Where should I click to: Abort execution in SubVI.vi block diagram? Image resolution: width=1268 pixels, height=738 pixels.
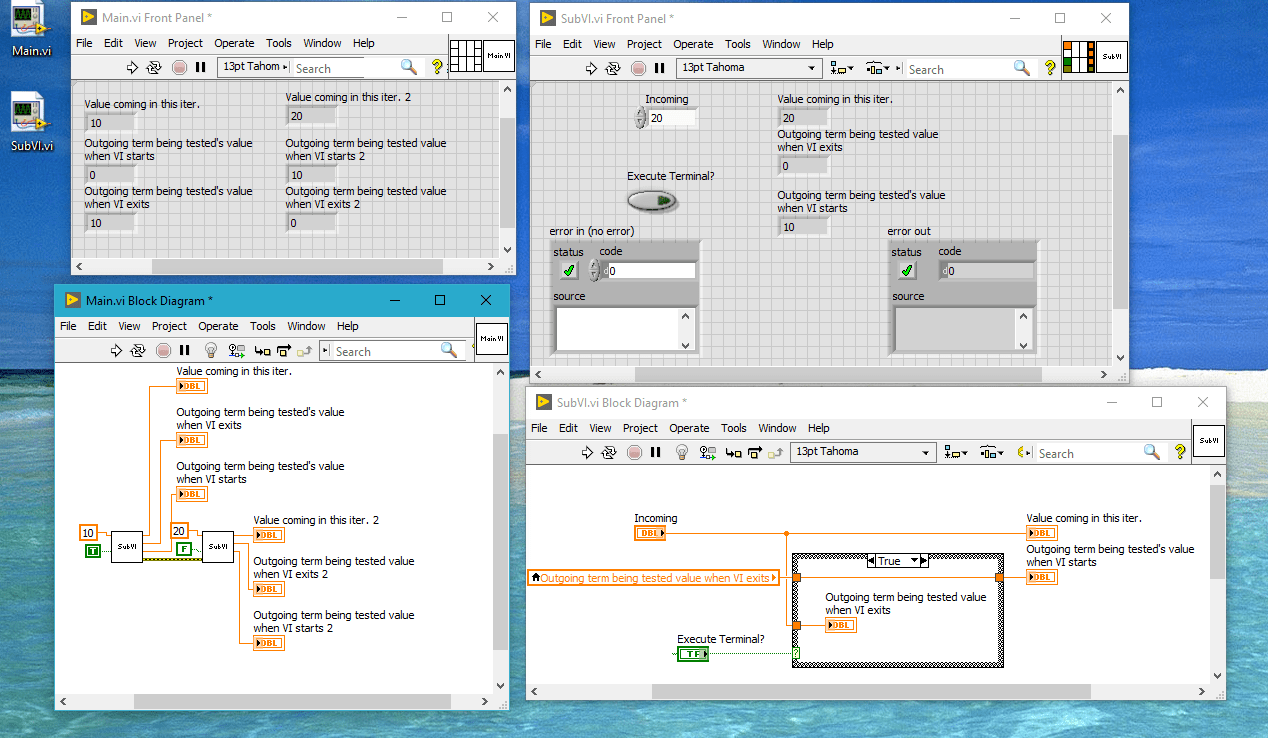point(632,452)
